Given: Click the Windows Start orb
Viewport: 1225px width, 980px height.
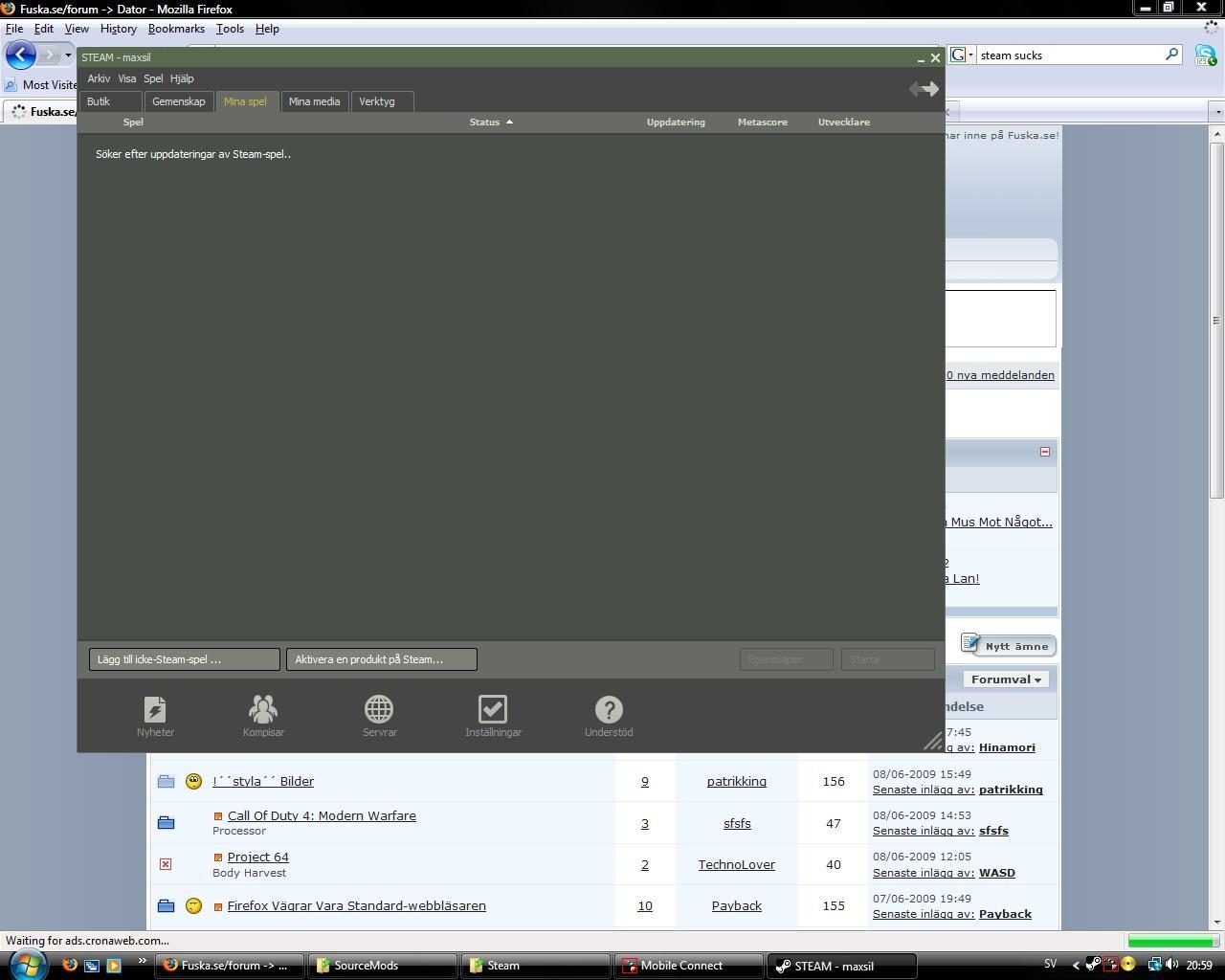Looking at the screenshot, I should pos(27,965).
